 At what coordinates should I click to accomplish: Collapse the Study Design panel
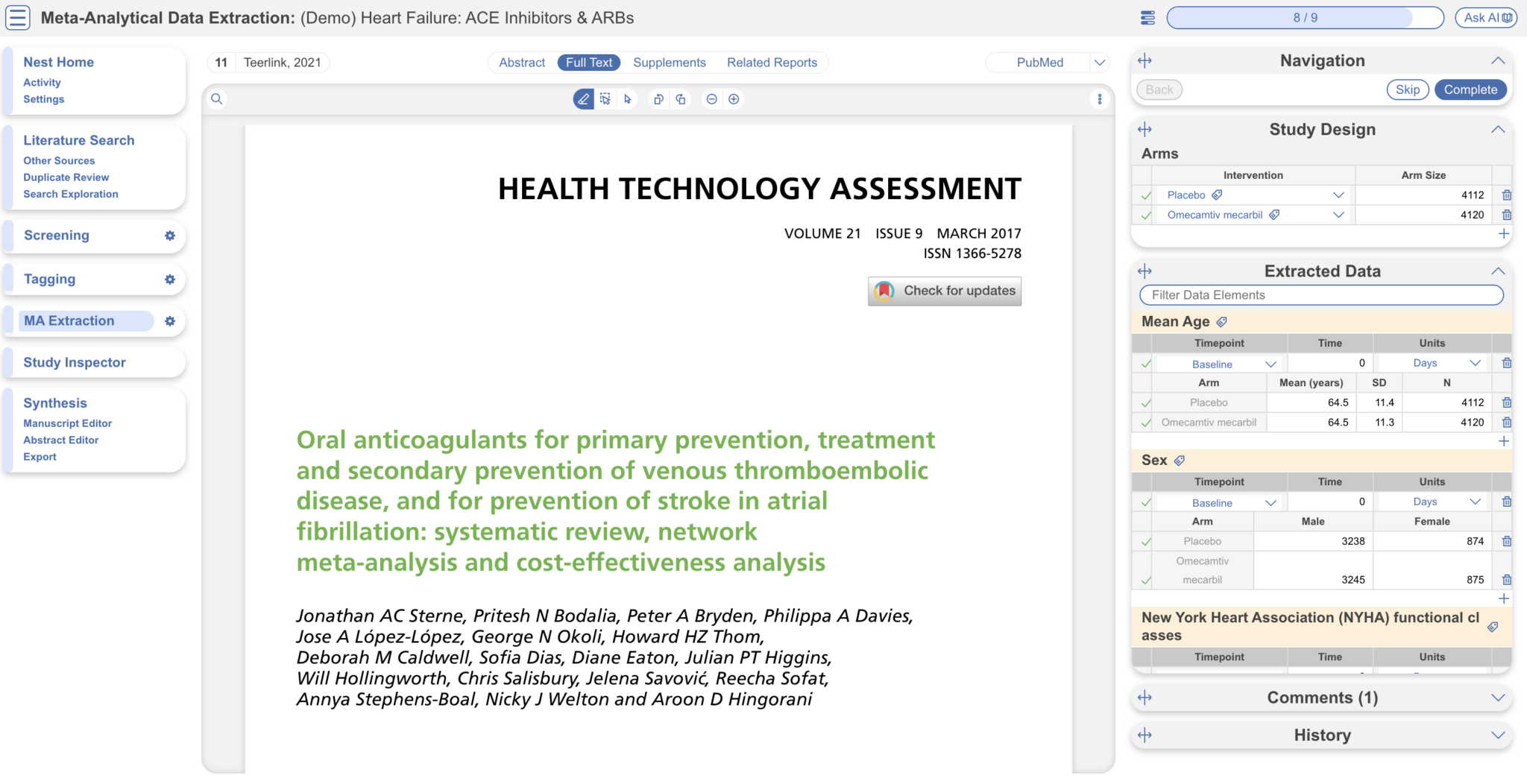[1499, 129]
